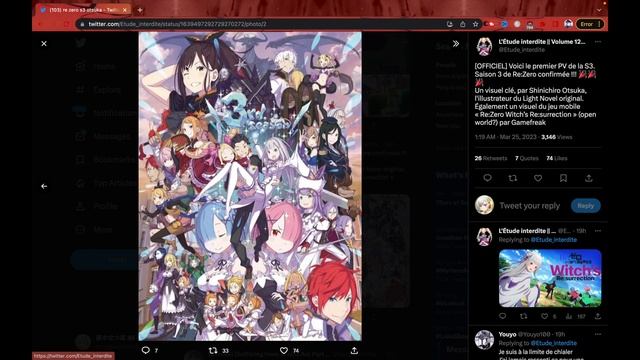Image resolution: width=640 pixels, height=360 pixels.
Task: Open the browser profile avatar next to Error
Action: click(568, 24)
